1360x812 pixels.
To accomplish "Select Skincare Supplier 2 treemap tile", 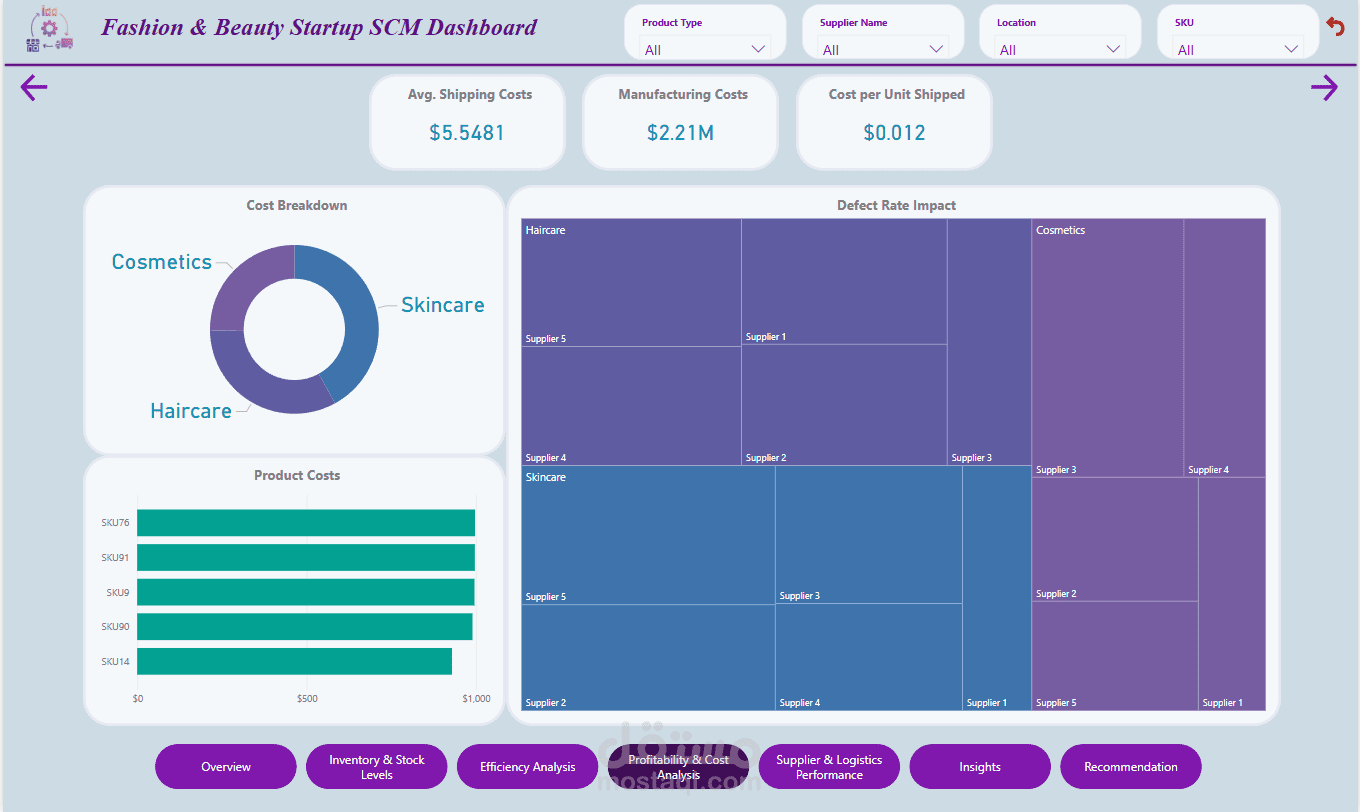I will 648,657.
